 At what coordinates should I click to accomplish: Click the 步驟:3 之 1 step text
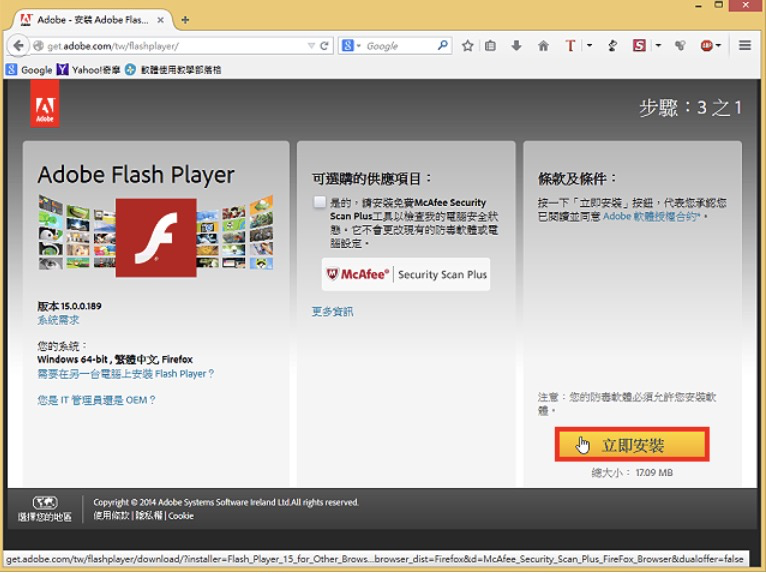point(690,107)
